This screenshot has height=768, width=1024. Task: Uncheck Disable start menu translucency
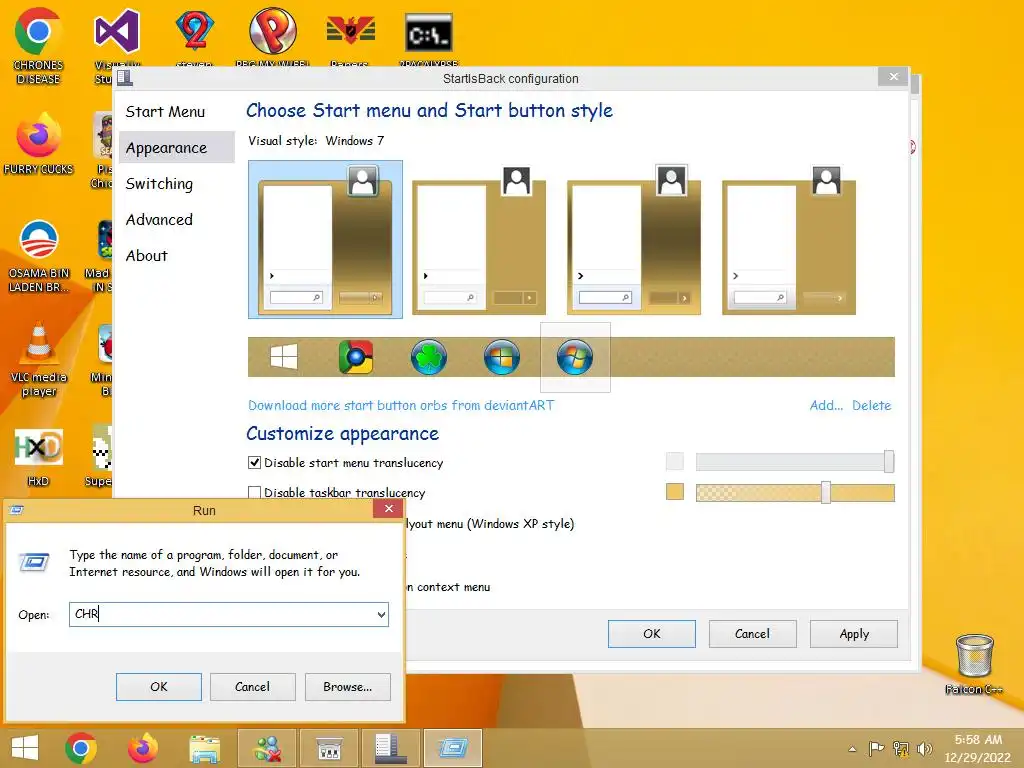[255, 462]
